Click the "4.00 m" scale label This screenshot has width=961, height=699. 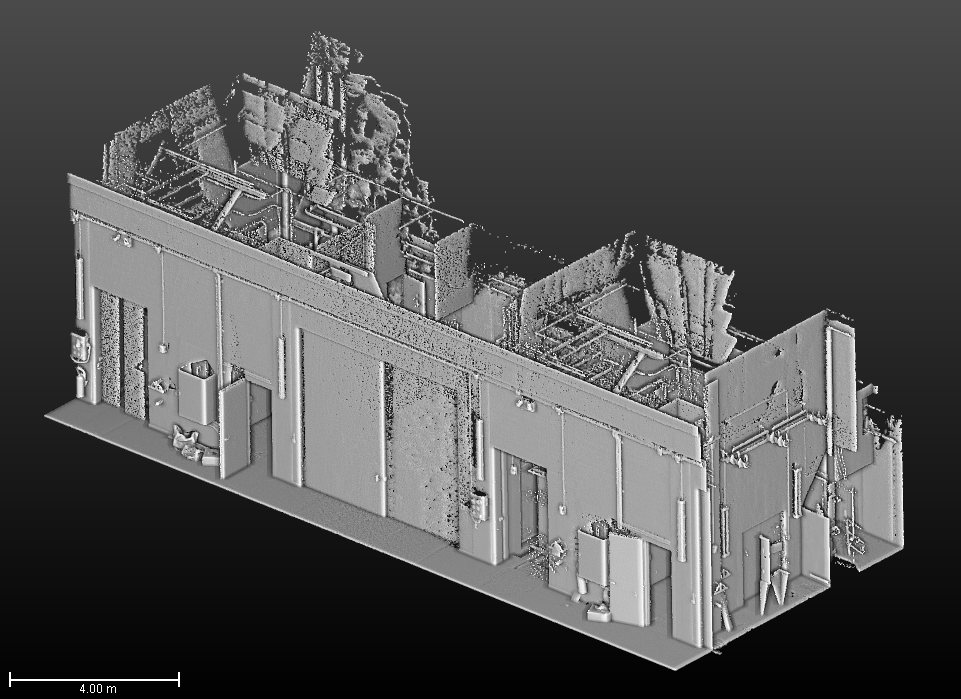click(x=97, y=689)
